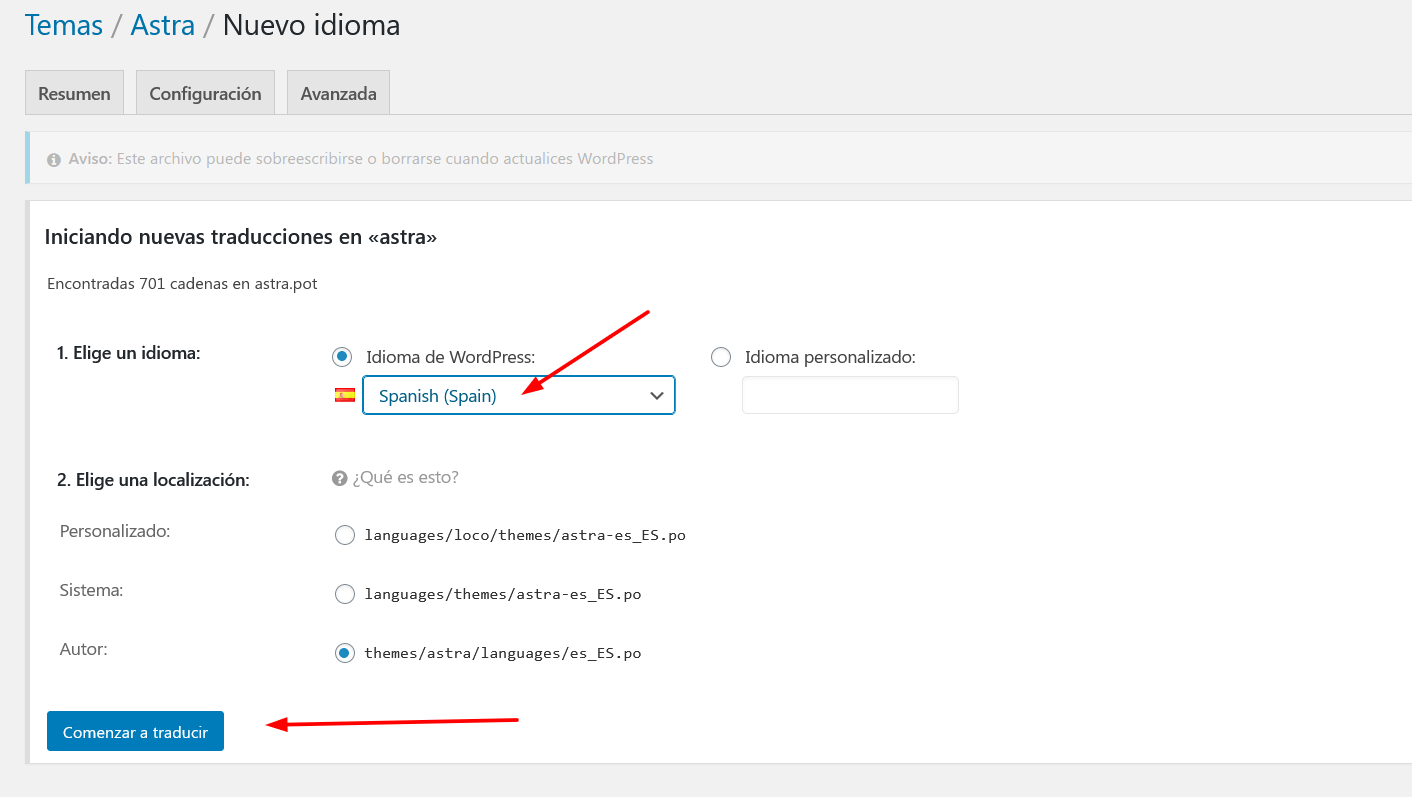Go to the Avanzada tab
The height and width of the screenshot is (797, 1412).
(338, 93)
